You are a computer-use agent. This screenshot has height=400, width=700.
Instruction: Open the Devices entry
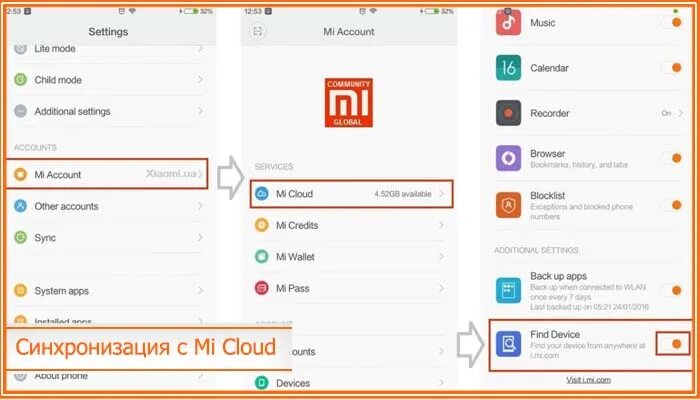click(349, 383)
